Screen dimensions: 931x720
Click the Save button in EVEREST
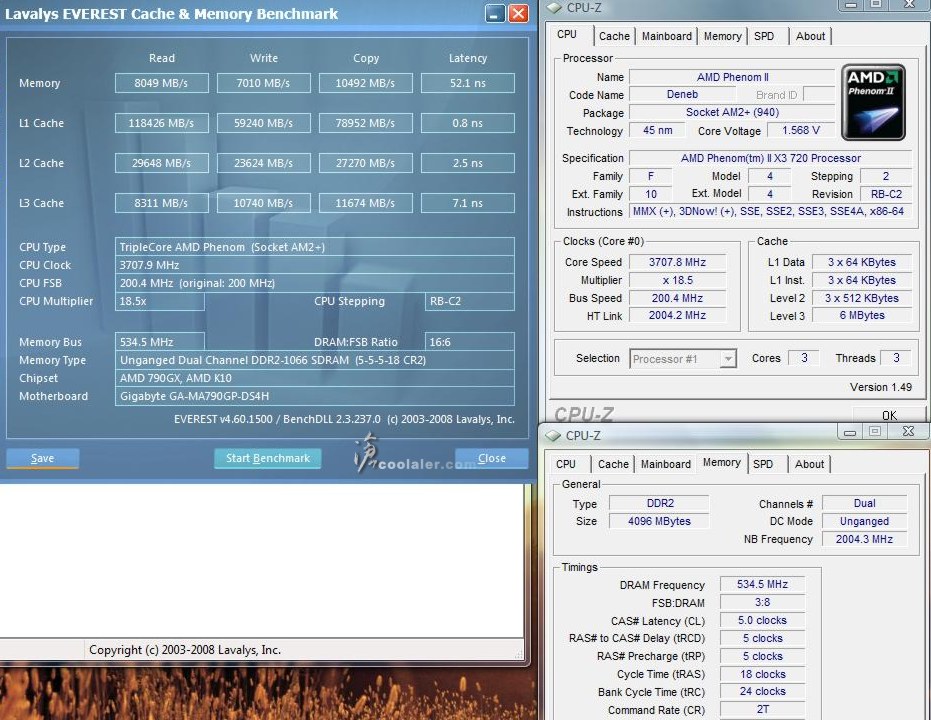[x=42, y=458]
